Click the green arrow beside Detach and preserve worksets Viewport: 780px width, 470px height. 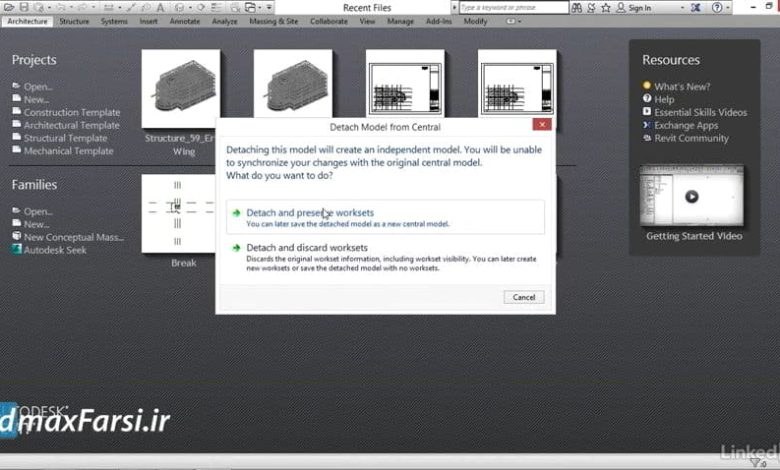(236, 213)
